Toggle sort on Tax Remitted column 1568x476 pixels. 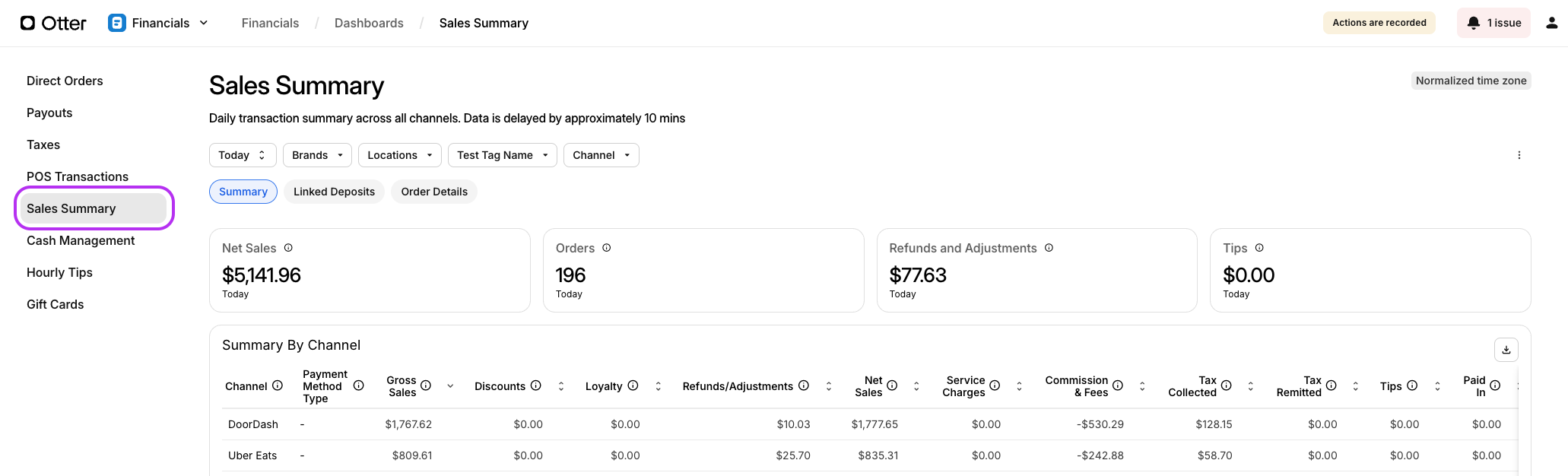pos(1356,386)
